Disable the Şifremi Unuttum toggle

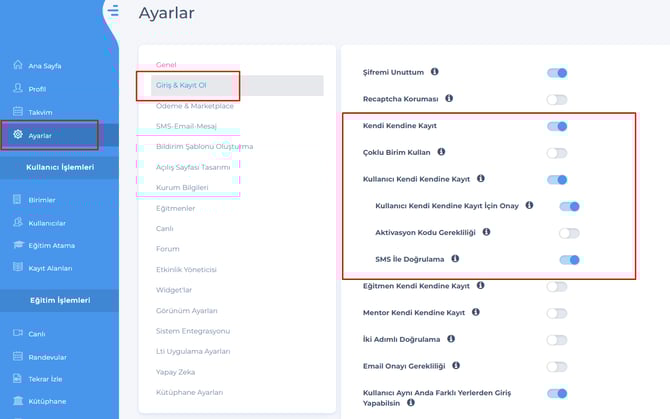(557, 73)
